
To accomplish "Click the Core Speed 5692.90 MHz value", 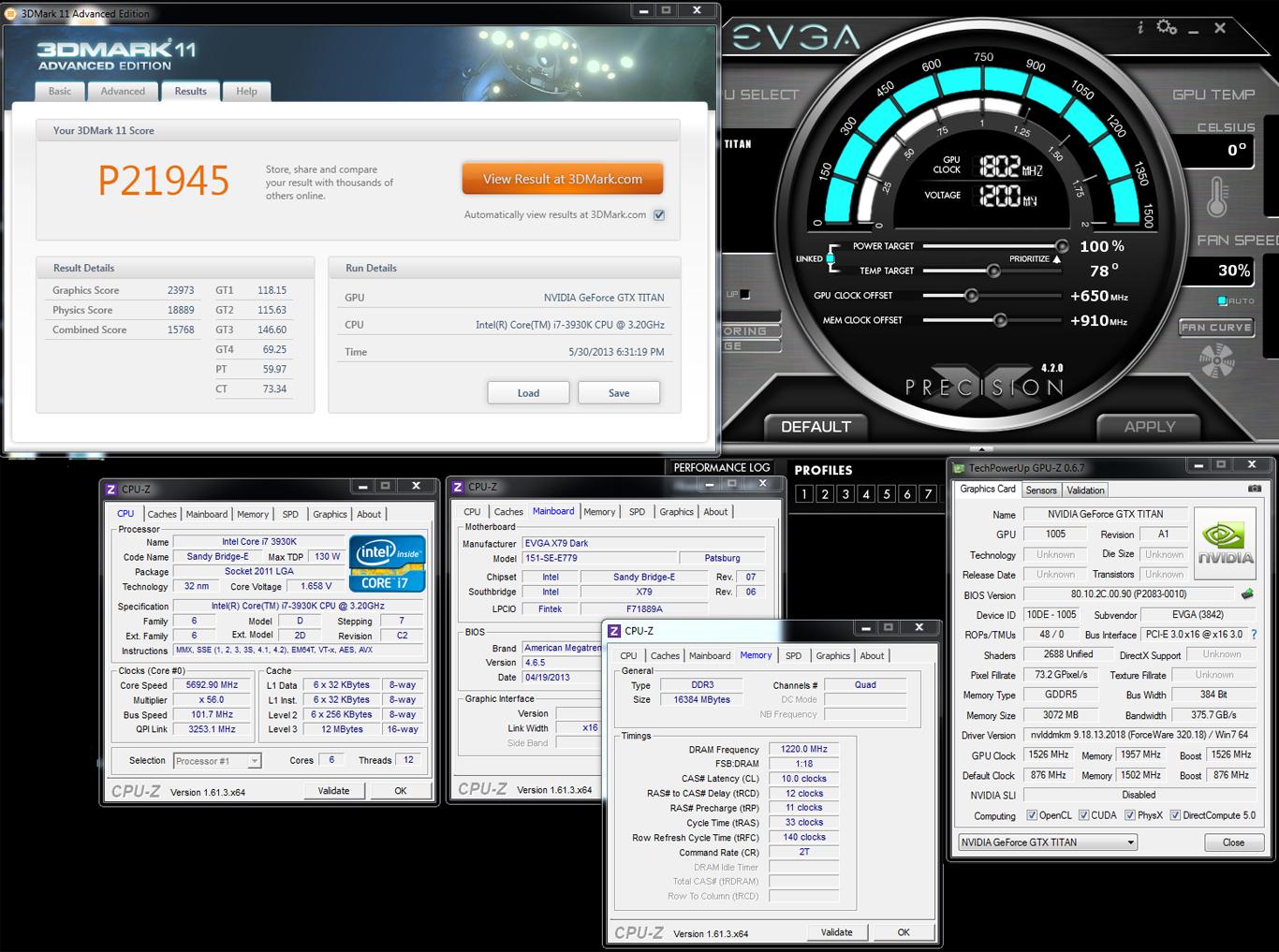I will [213, 685].
